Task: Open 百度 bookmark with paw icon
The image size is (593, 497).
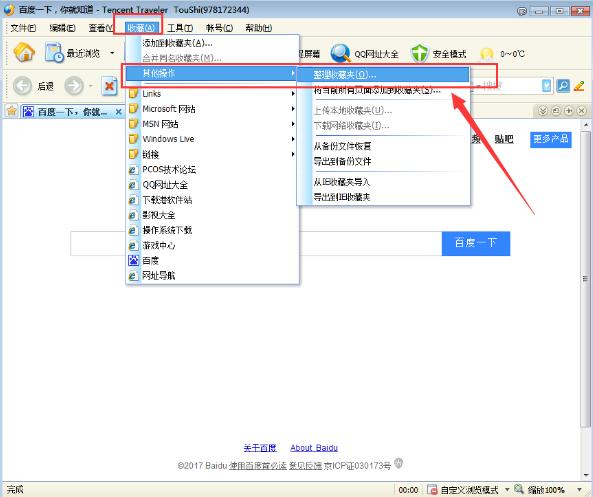Action: tap(212, 261)
